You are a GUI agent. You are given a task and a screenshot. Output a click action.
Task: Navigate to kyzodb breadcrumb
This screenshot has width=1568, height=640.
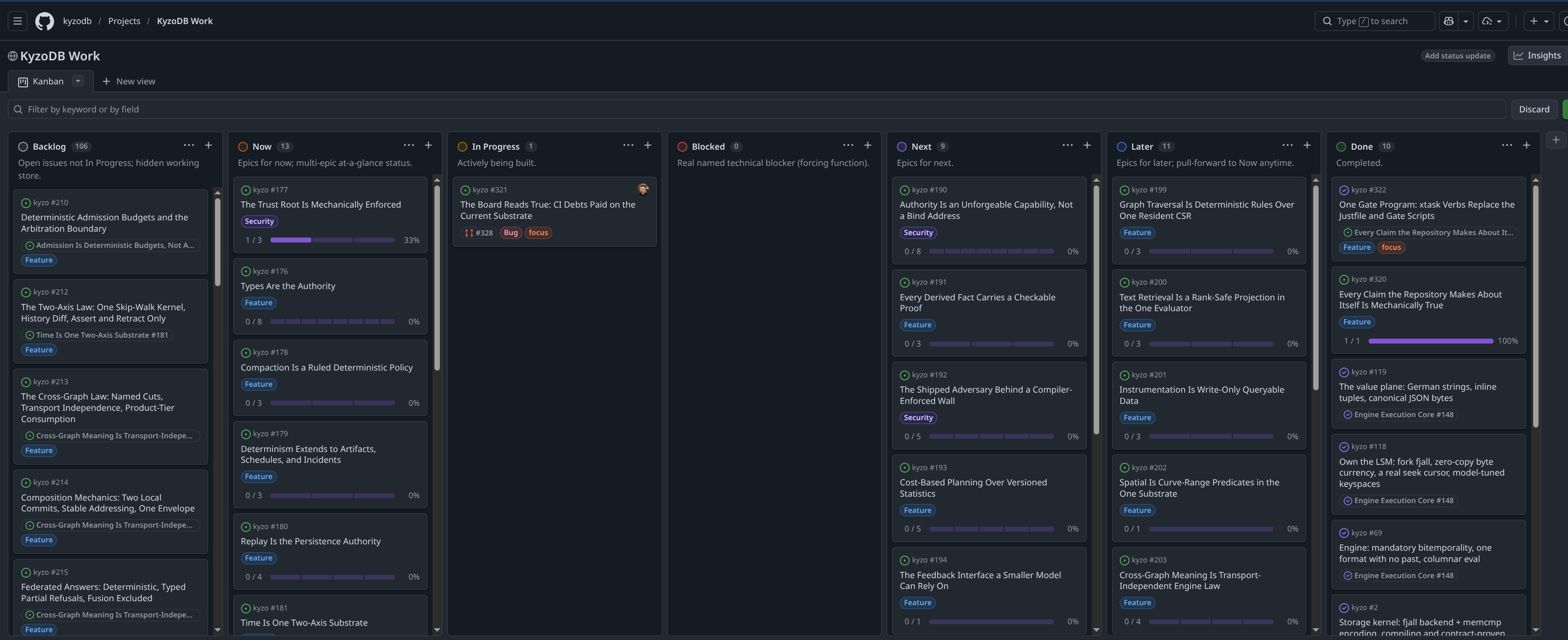point(77,21)
